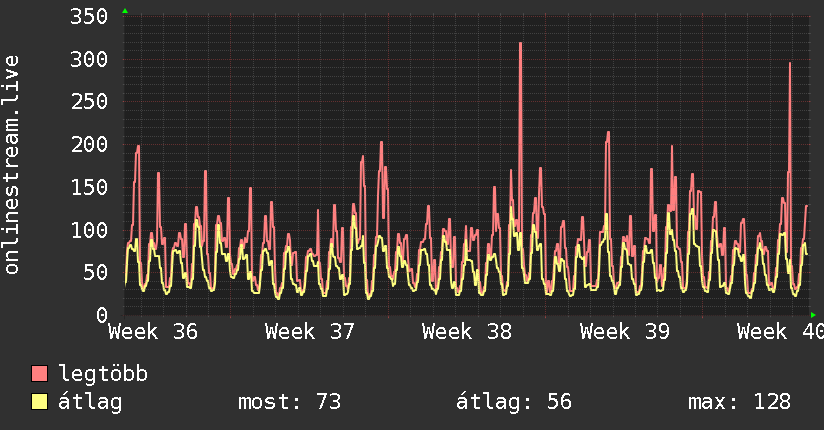This screenshot has height=430, width=824.
Task: Click the átlag: 56 statistic value
Action: 513,402
